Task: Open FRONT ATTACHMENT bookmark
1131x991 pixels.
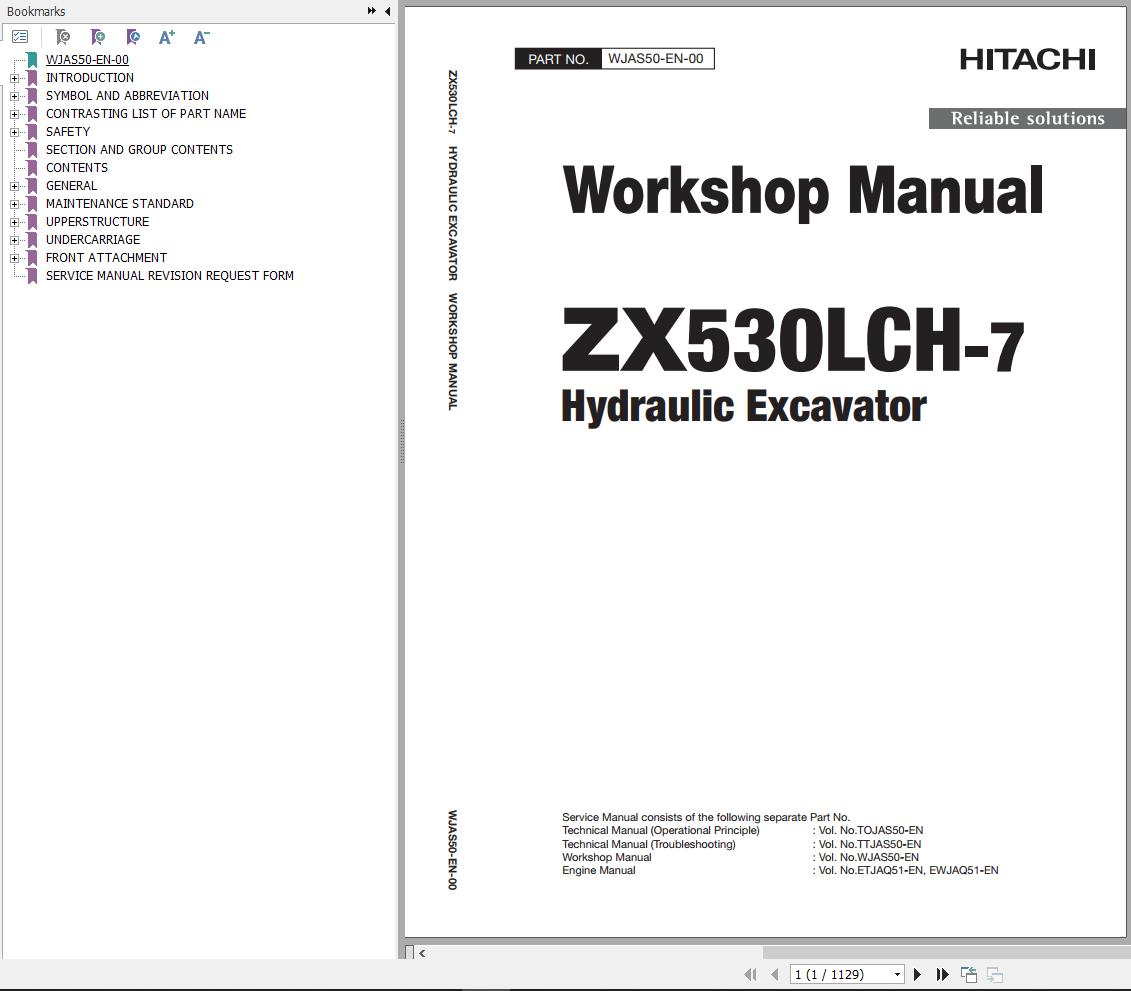Action: point(106,258)
